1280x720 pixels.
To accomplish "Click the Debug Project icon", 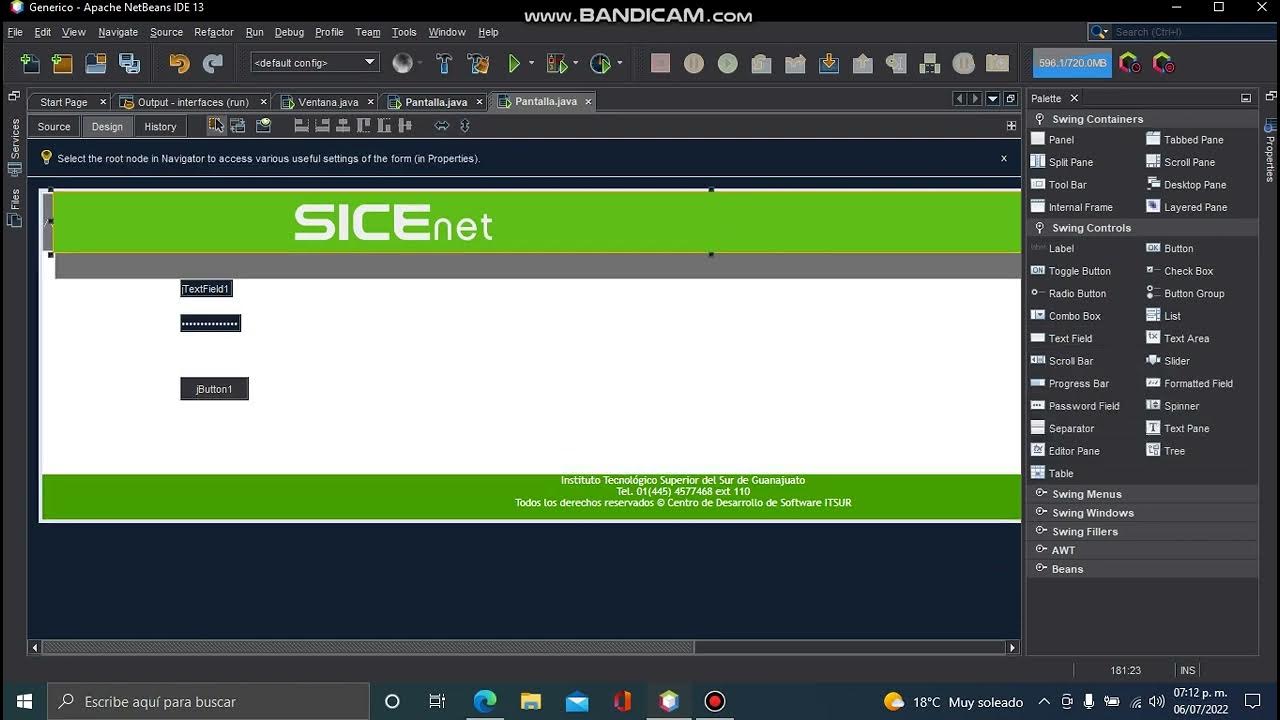I will click(x=557, y=64).
